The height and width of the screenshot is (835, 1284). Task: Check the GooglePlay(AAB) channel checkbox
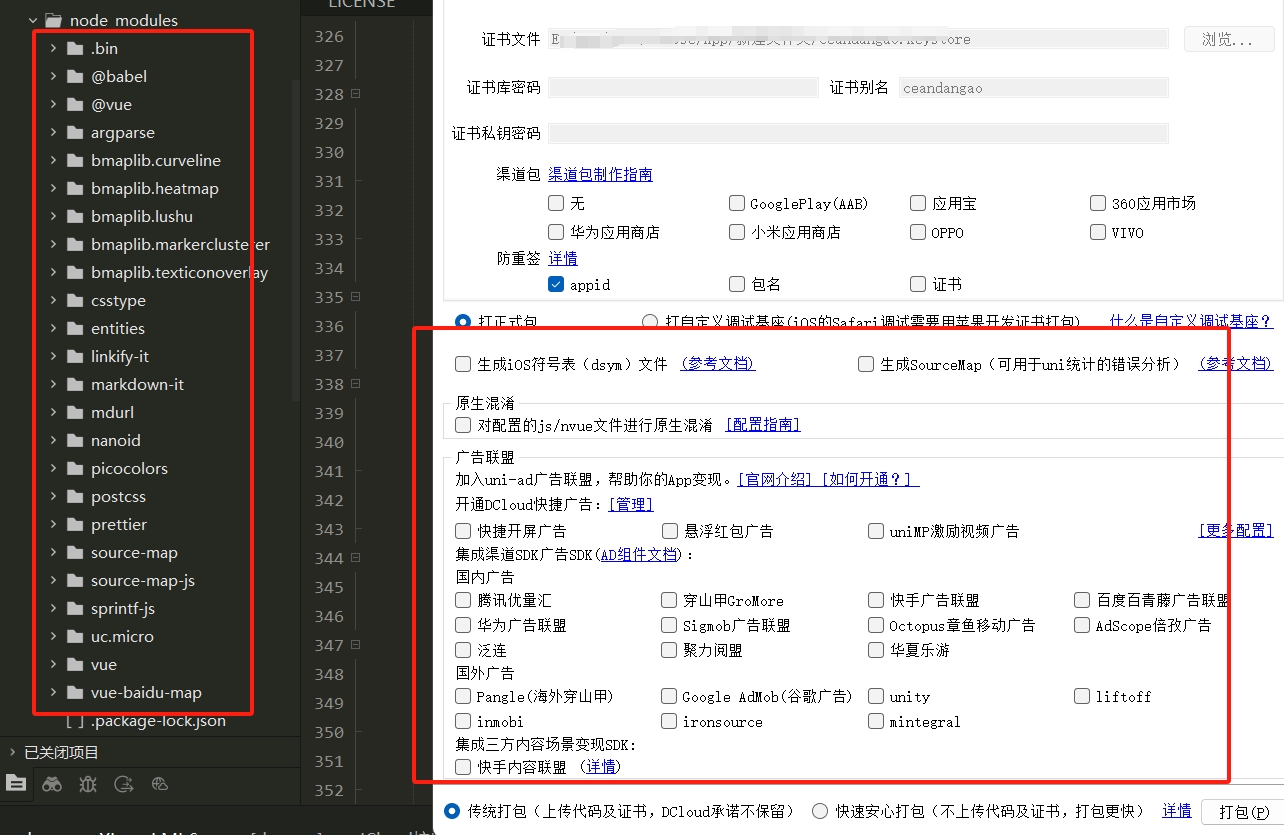pos(737,203)
